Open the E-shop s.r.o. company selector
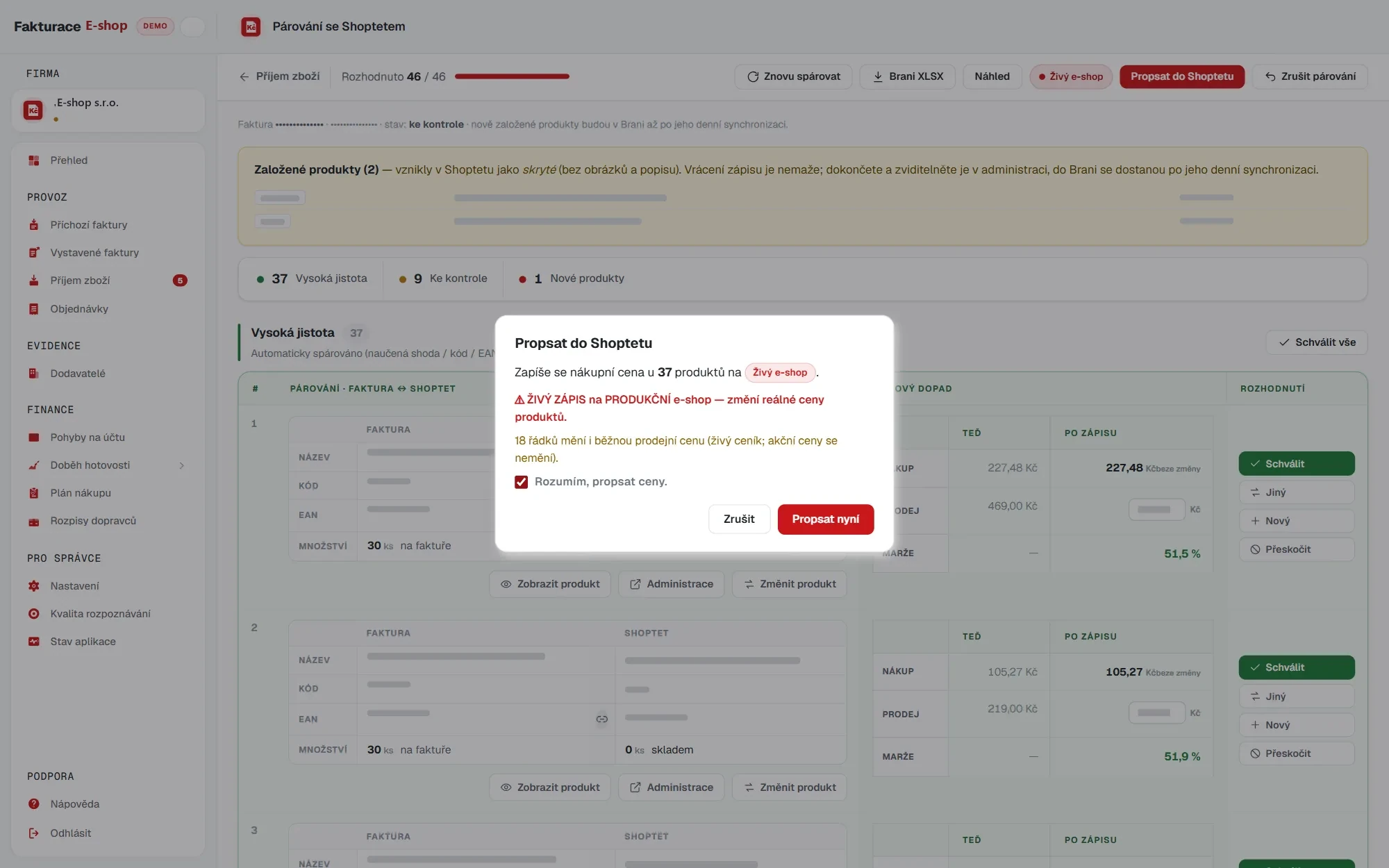 (x=108, y=110)
